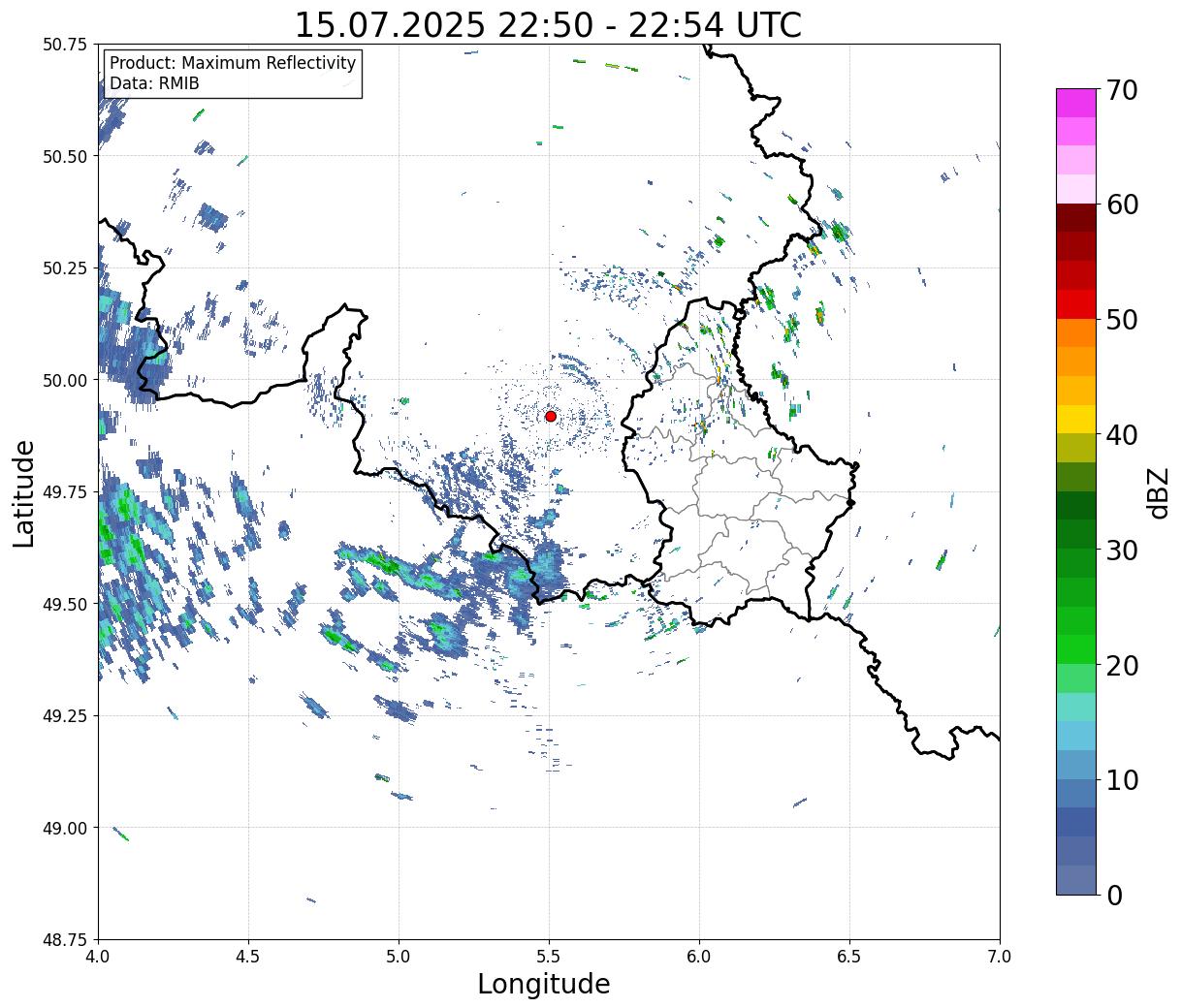Pick the bright green swatch above 20
Image resolution: width=1182 pixels, height=1008 pixels.
(1076, 649)
